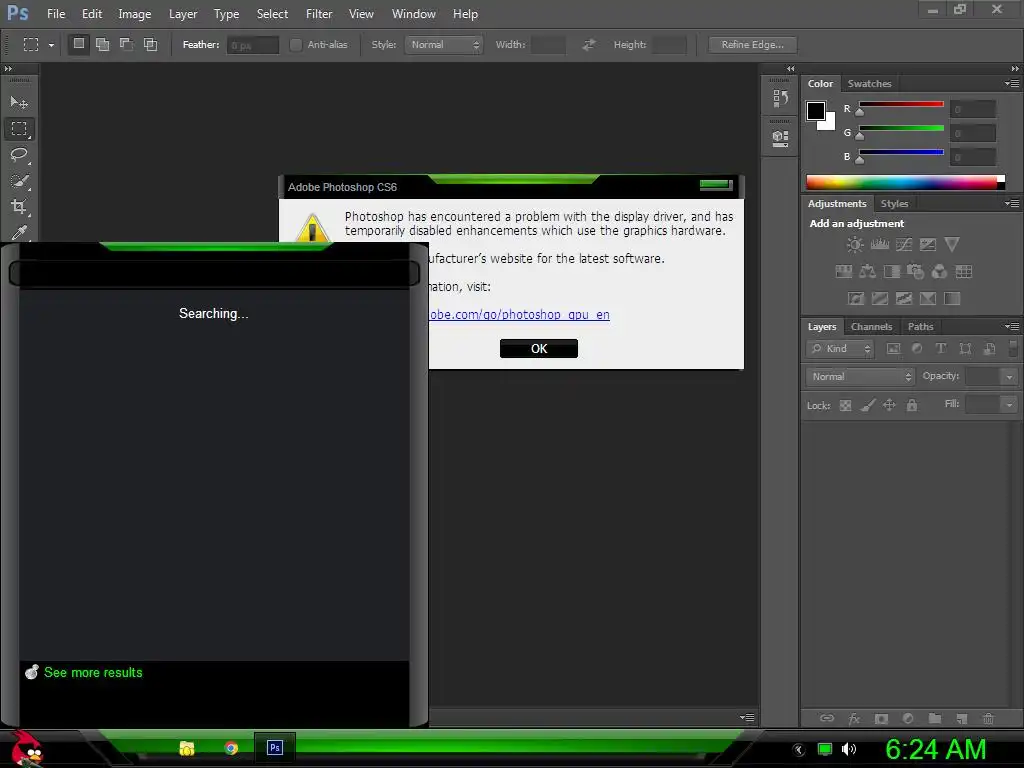Click Add to selection mode icon
This screenshot has width=1024, height=768.
(x=103, y=44)
